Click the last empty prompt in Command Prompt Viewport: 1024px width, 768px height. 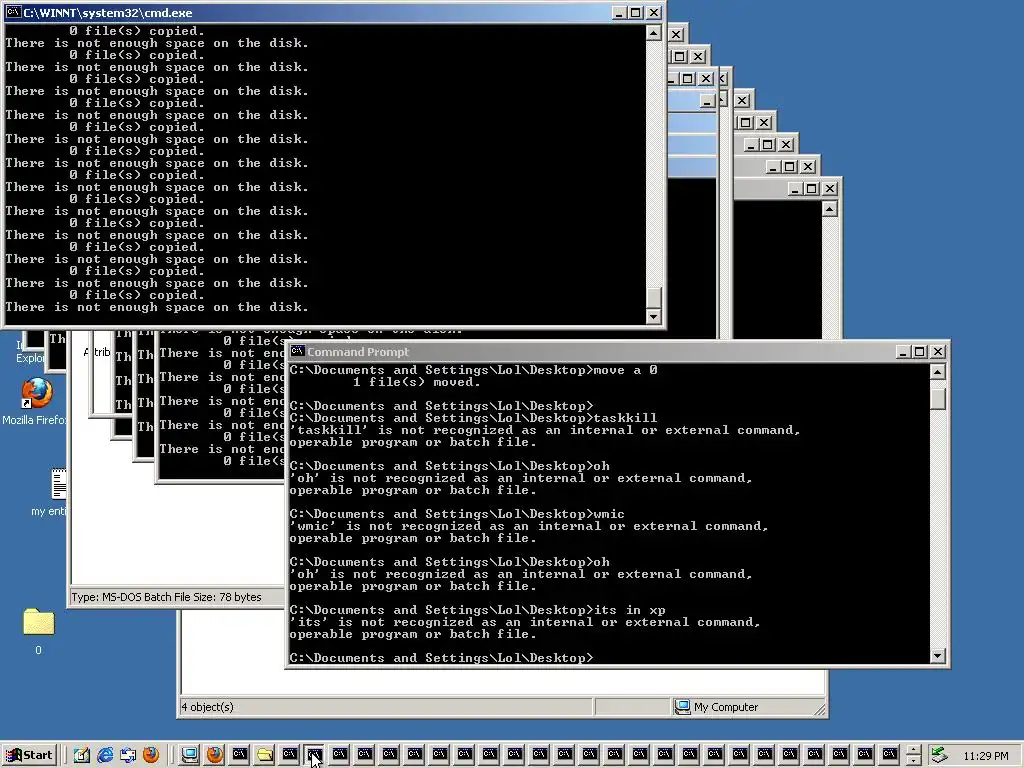tap(441, 658)
